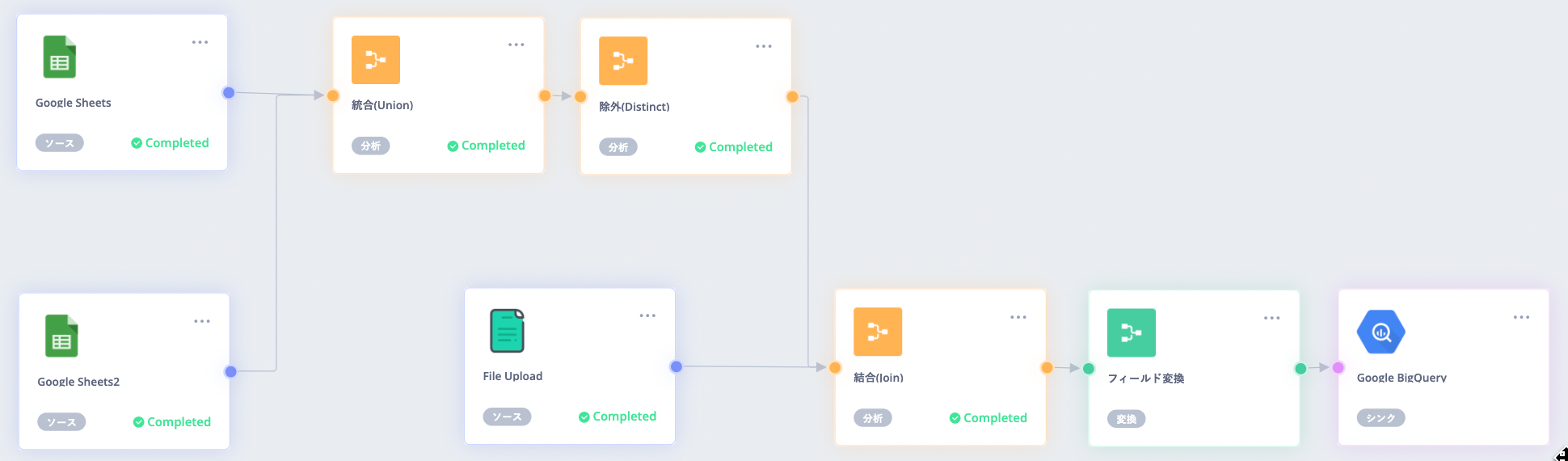Open the 結合(Join) node options menu

(x=1018, y=317)
